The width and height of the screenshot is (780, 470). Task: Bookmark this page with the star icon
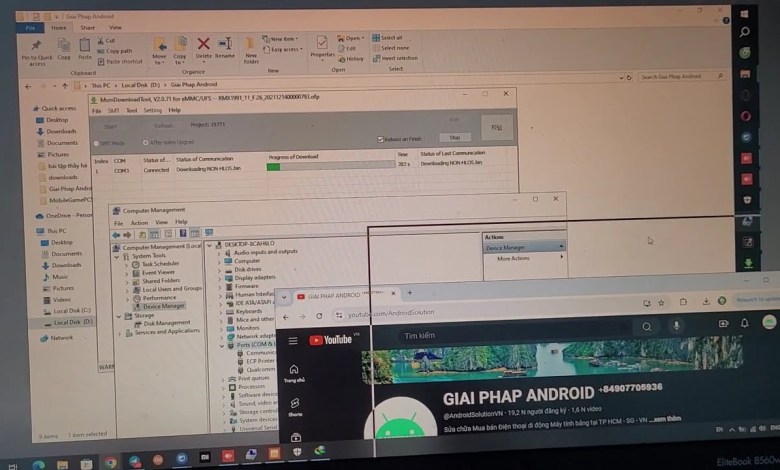(661, 302)
